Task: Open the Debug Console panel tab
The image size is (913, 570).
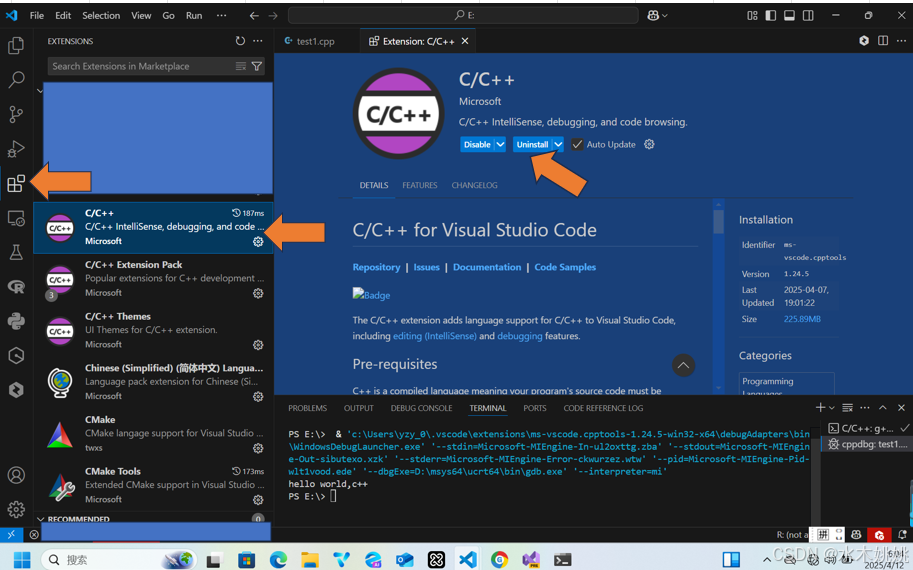Action: tap(422, 408)
